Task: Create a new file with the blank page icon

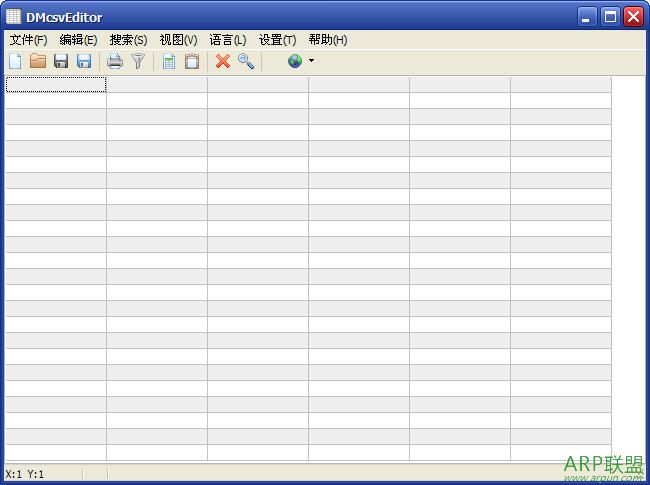Action: pos(15,61)
